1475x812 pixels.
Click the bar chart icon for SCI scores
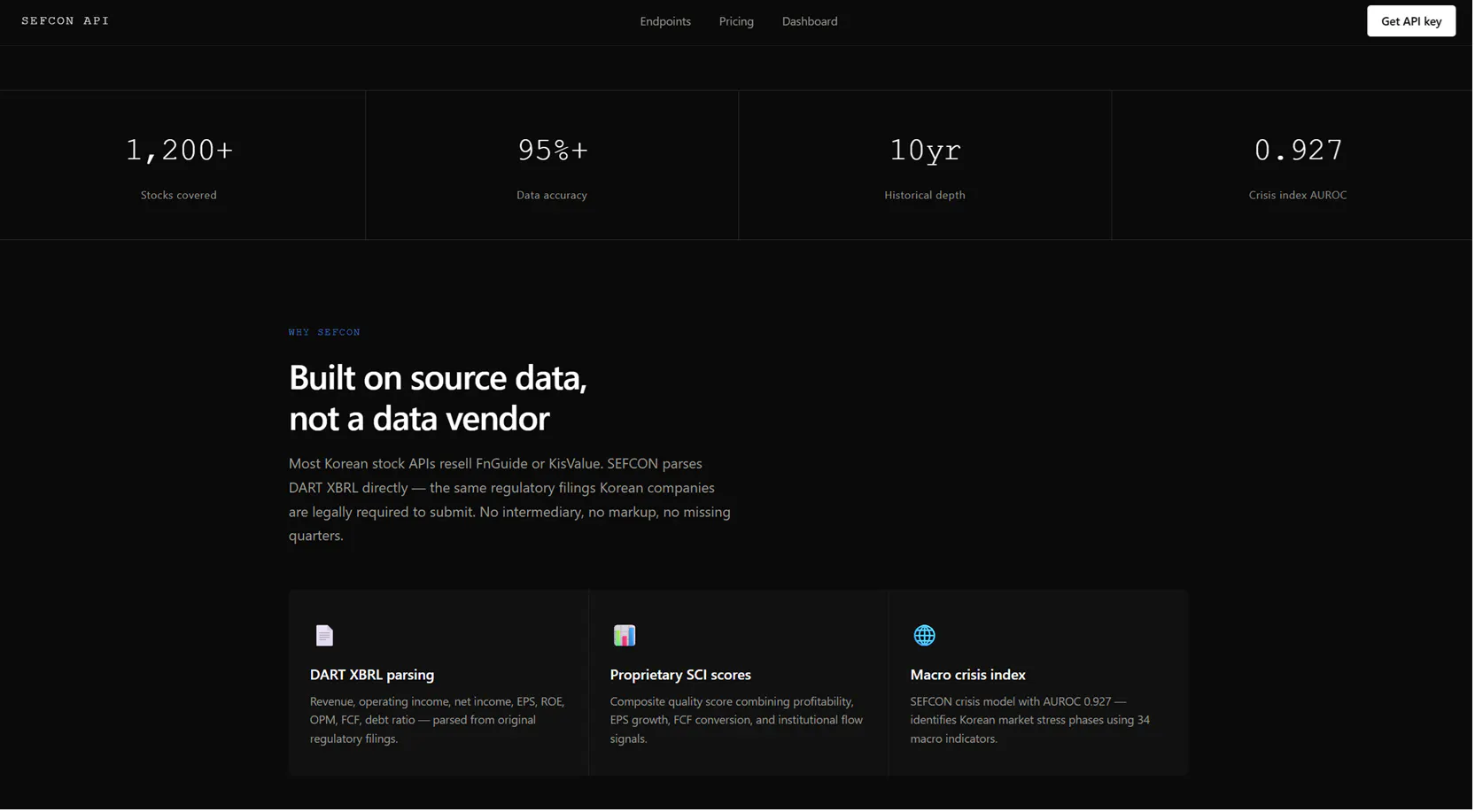coord(625,636)
